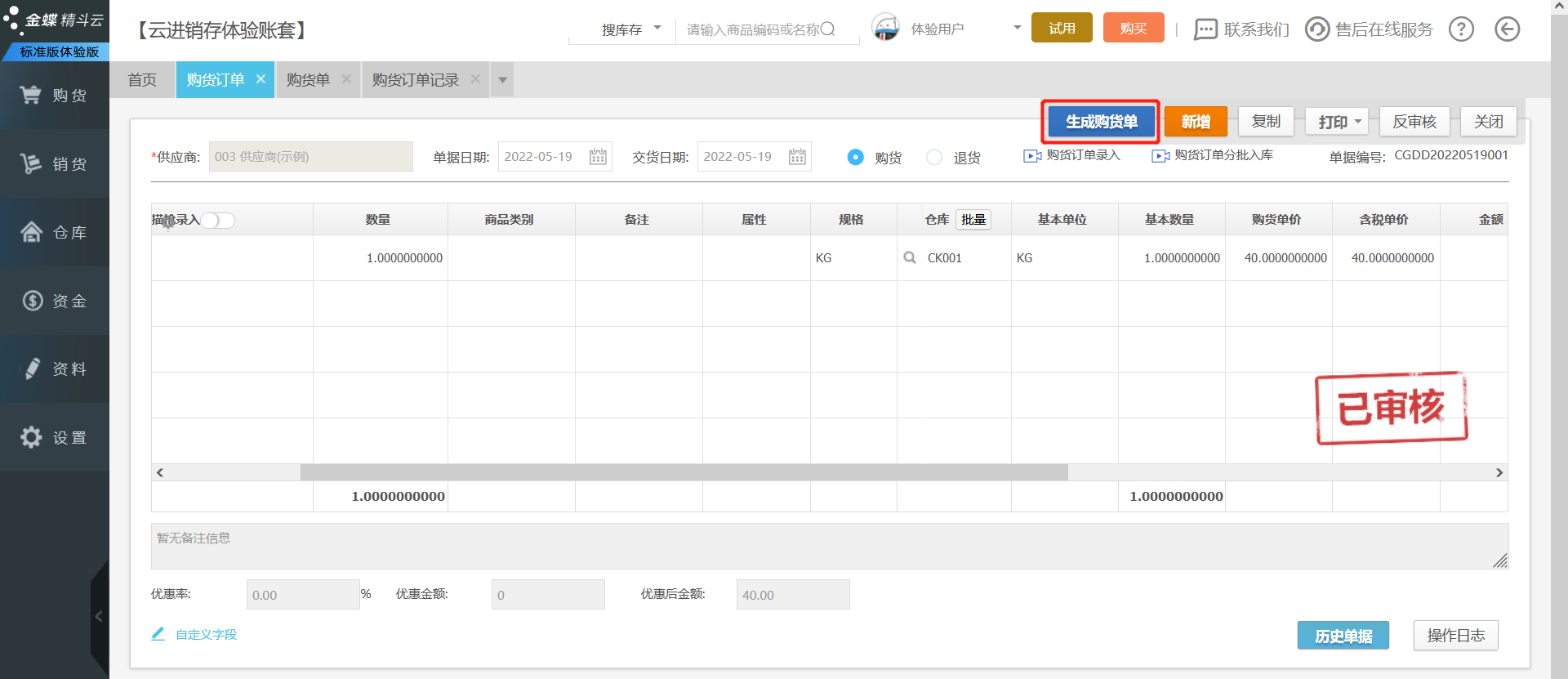Open the 自定义字段 link
This screenshot has width=1568, height=679.
pyautogui.click(x=207, y=634)
